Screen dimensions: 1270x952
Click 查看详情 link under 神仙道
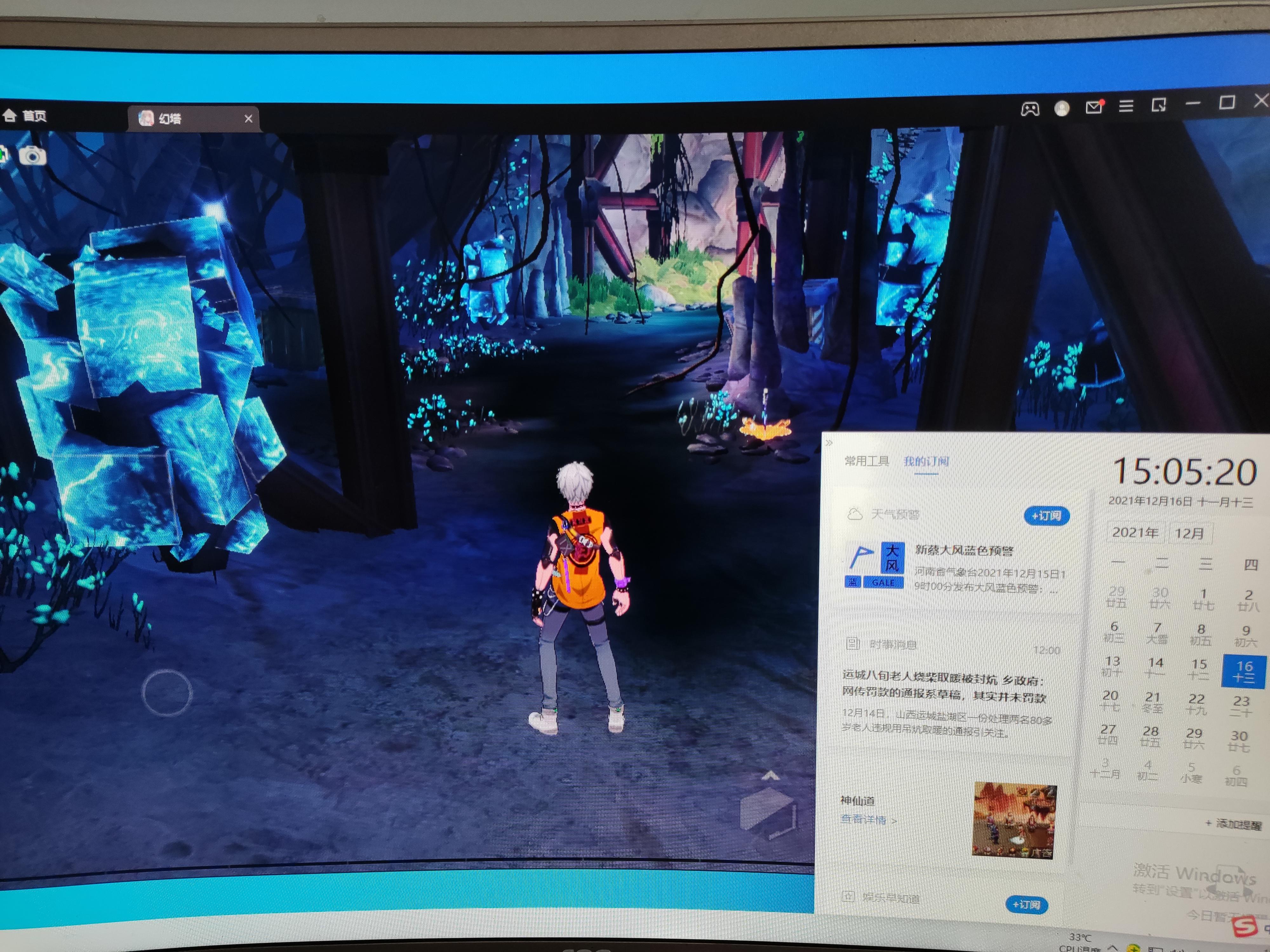pyautogui.click(x=869, y=819)
